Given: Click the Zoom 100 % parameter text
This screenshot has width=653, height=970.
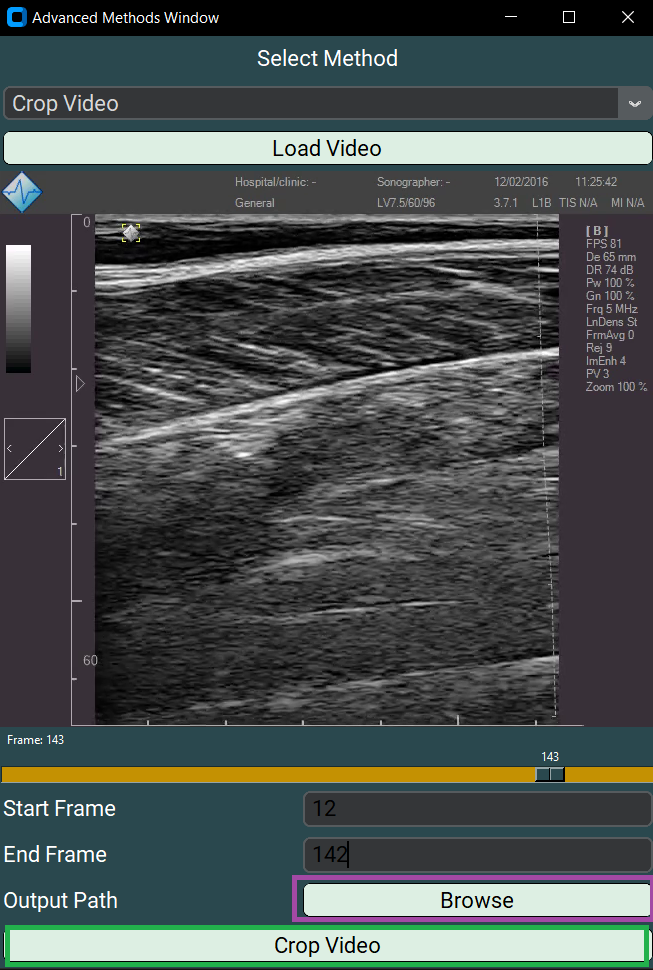Looking at the screenshot, I should coord(616,387).
